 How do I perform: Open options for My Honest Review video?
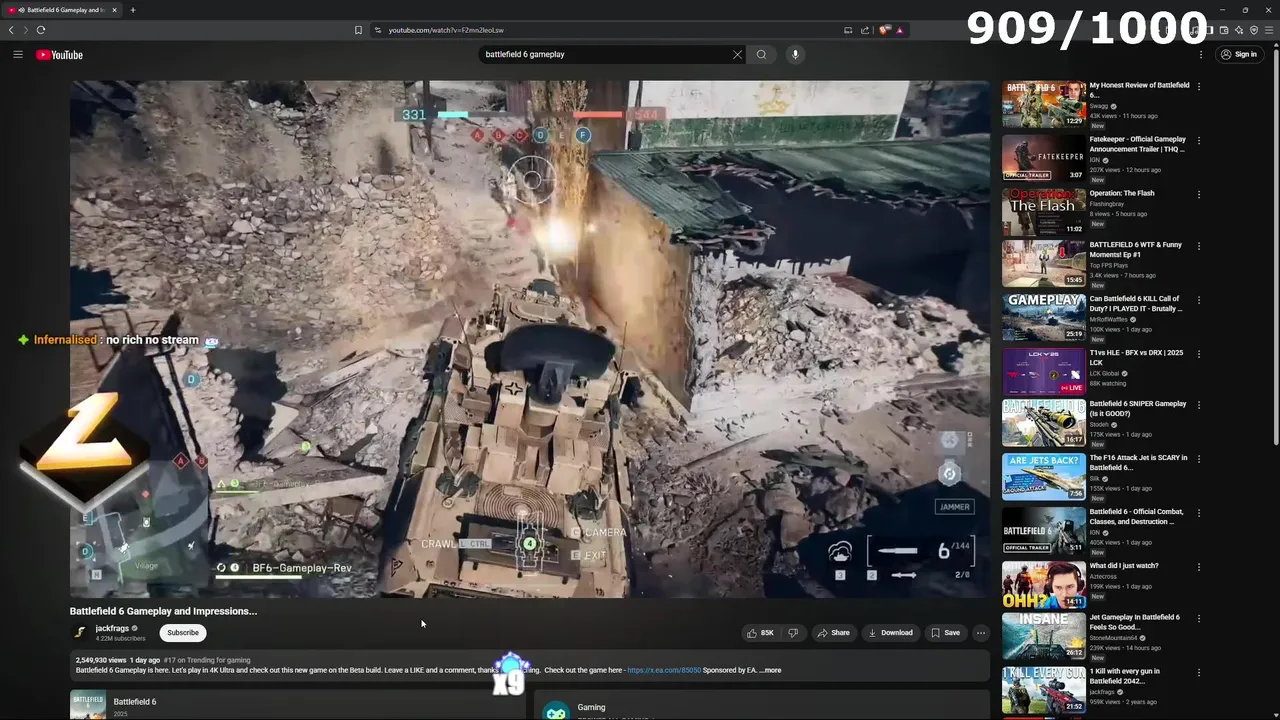1199,86
